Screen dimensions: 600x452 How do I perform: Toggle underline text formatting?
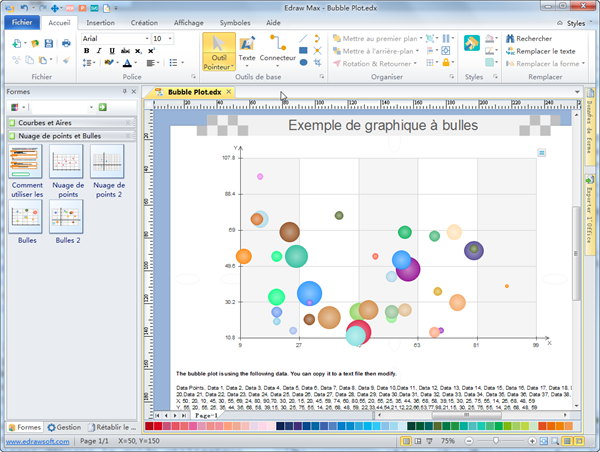click(112, 51)
